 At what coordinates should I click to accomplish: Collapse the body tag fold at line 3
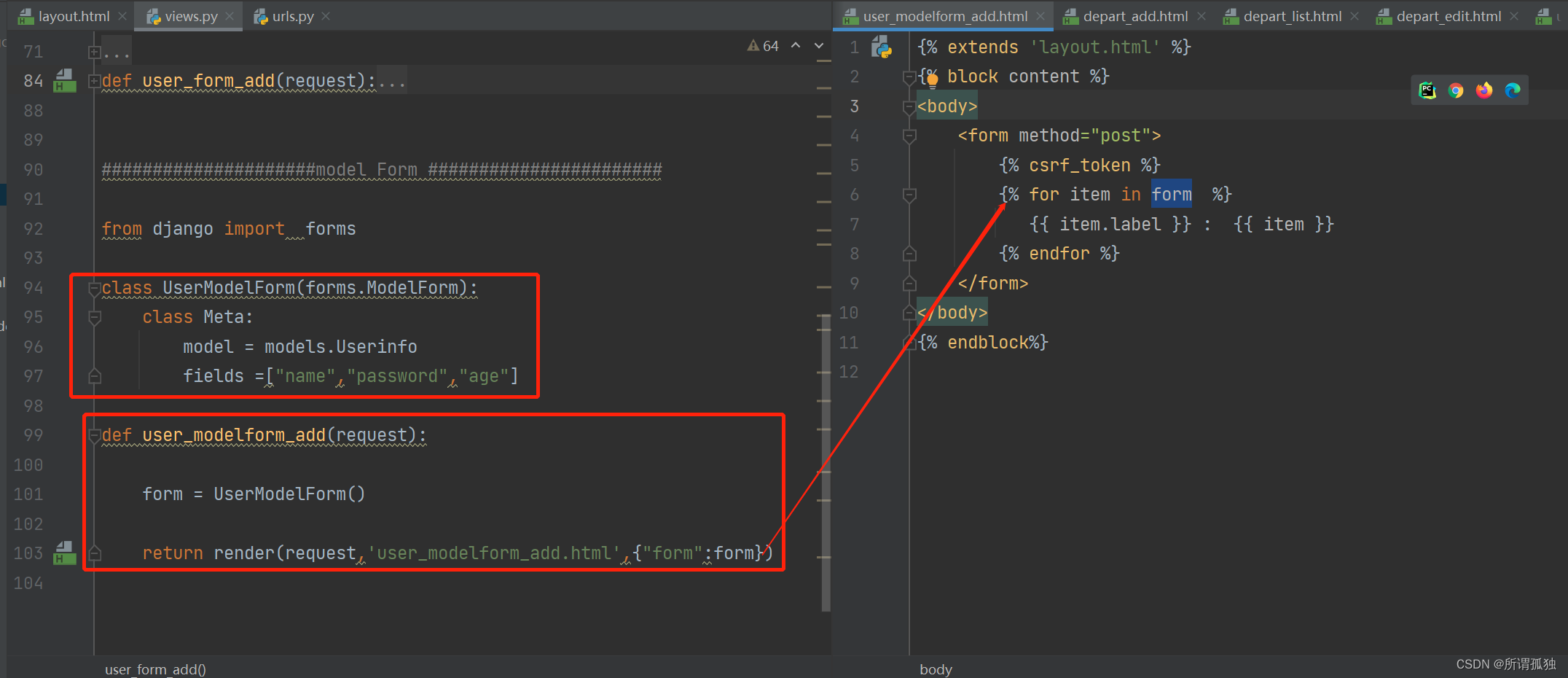(x=909, y=107)
